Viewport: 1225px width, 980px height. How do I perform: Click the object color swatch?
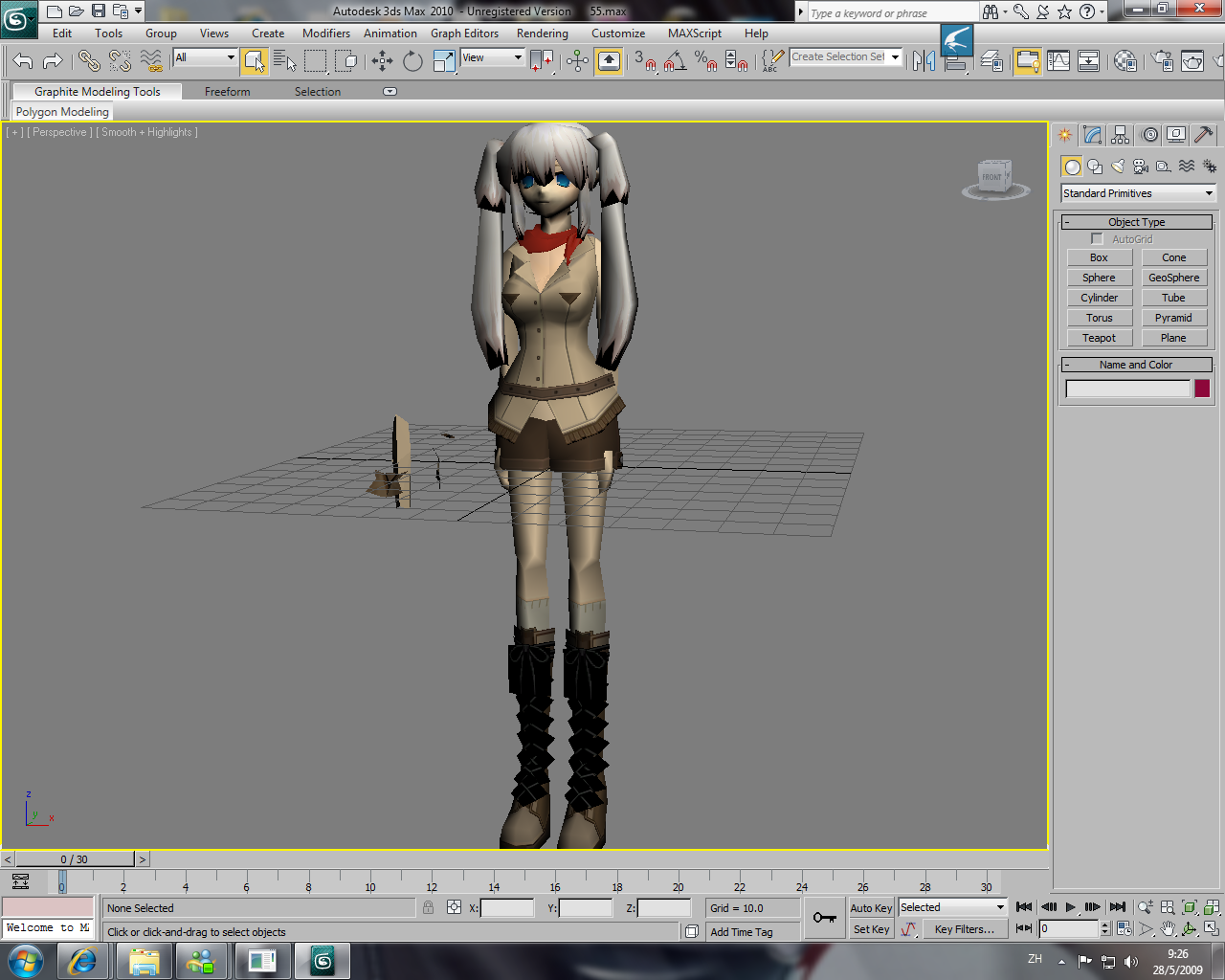1202,389
